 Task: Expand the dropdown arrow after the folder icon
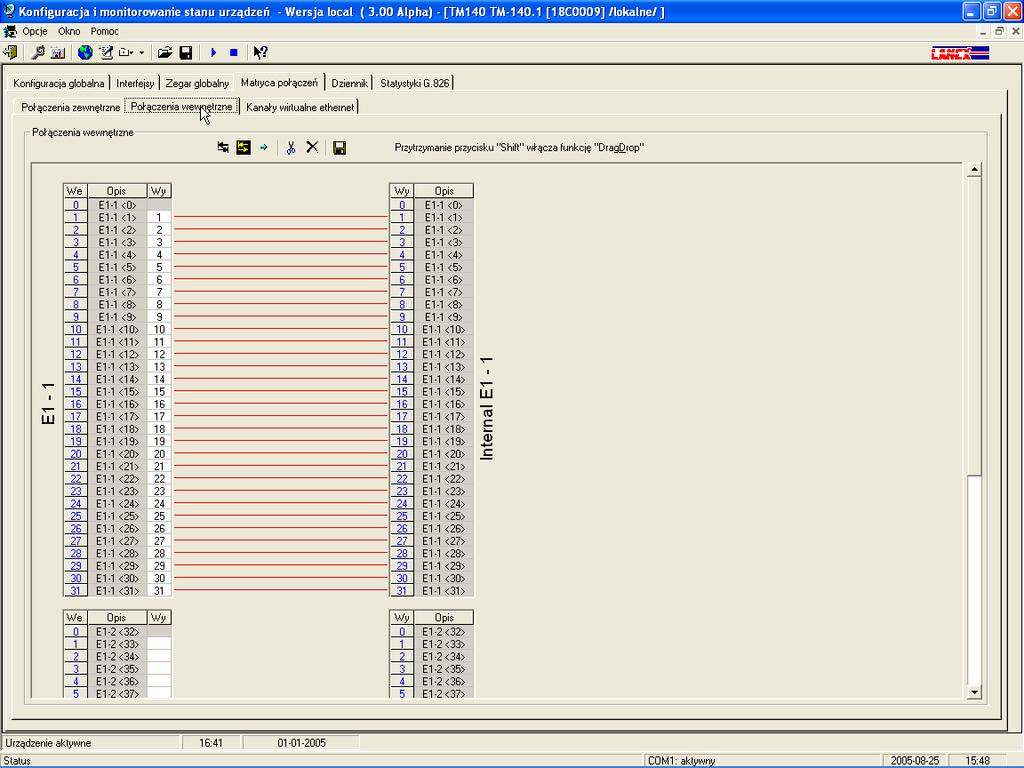pyautogui.click(x=141, y=53)
